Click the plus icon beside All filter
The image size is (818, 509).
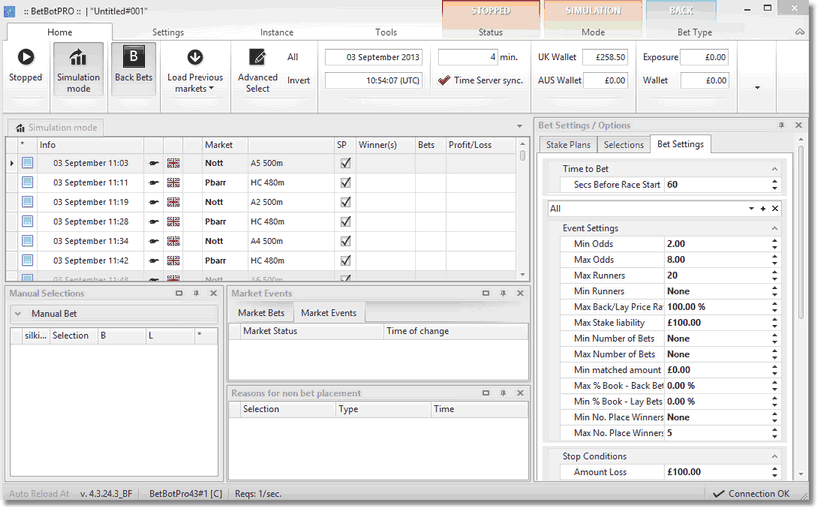[763, 209]
